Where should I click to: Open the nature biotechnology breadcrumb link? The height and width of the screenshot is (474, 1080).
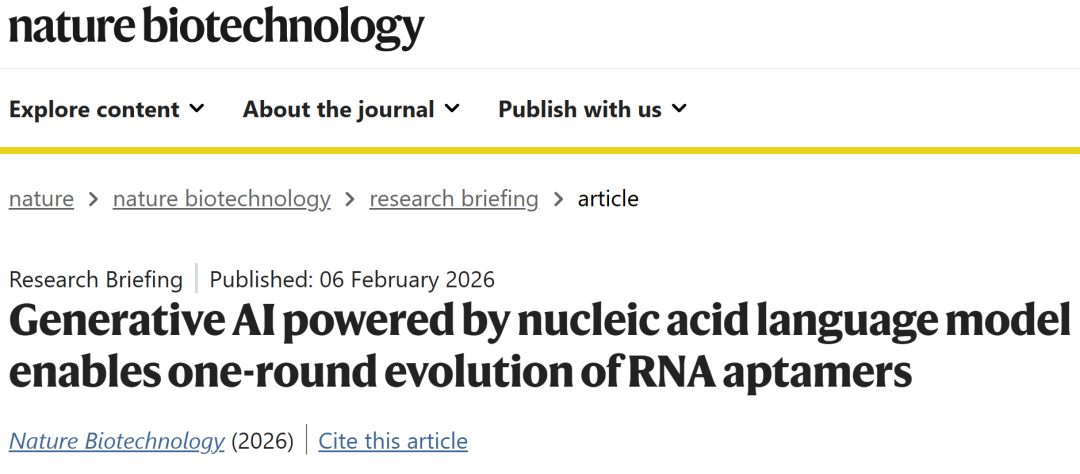click(221, 199)
